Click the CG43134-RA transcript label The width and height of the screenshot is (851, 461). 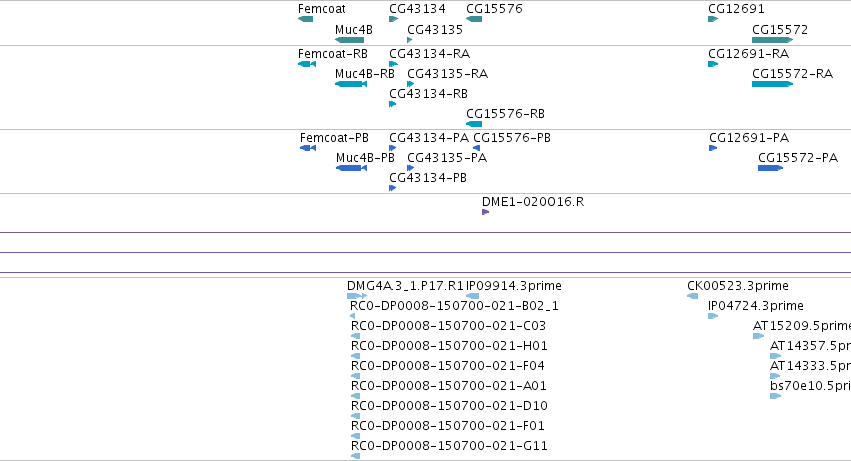click(430, 54)
